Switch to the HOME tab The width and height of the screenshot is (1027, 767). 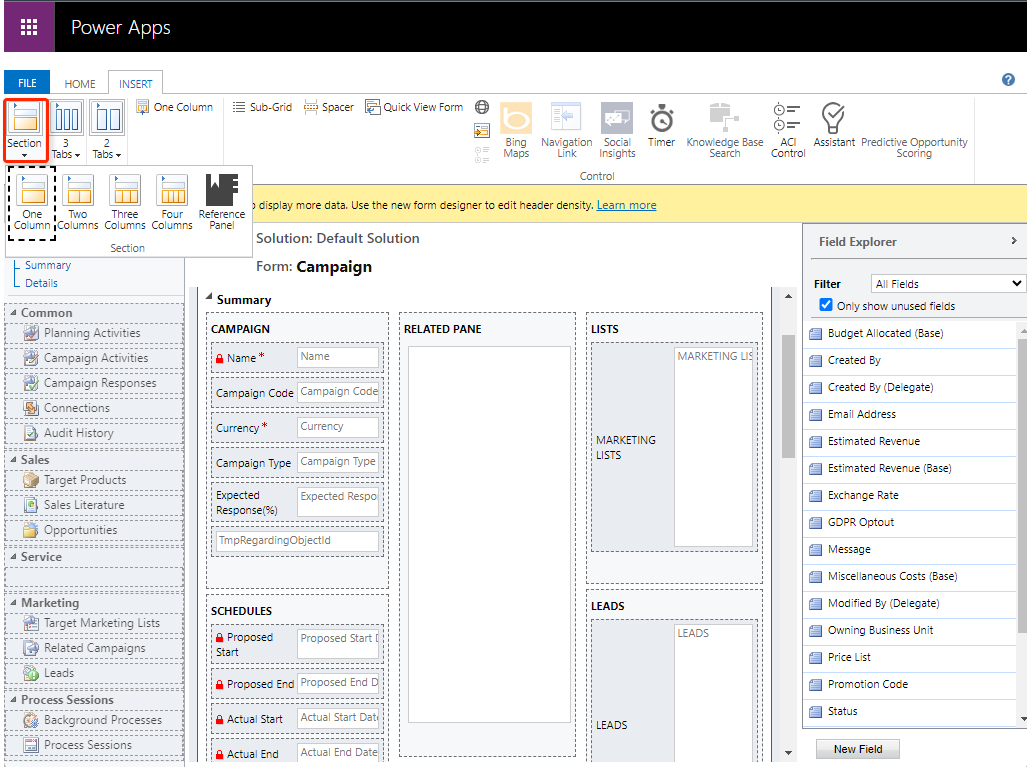pyautogui.click(x=80, y=84)
